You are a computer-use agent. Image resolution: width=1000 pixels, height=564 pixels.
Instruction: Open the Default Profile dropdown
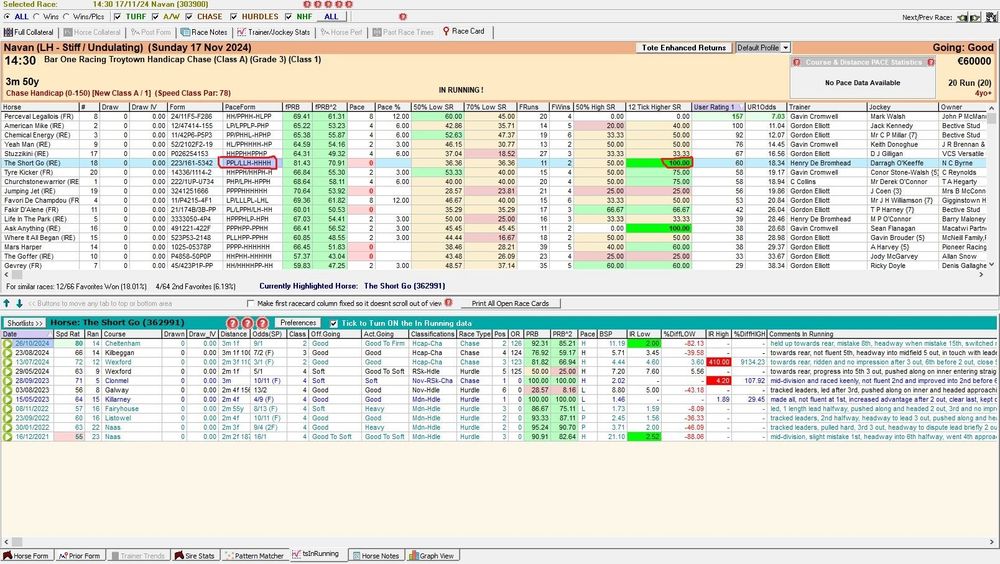pos(785,48)
